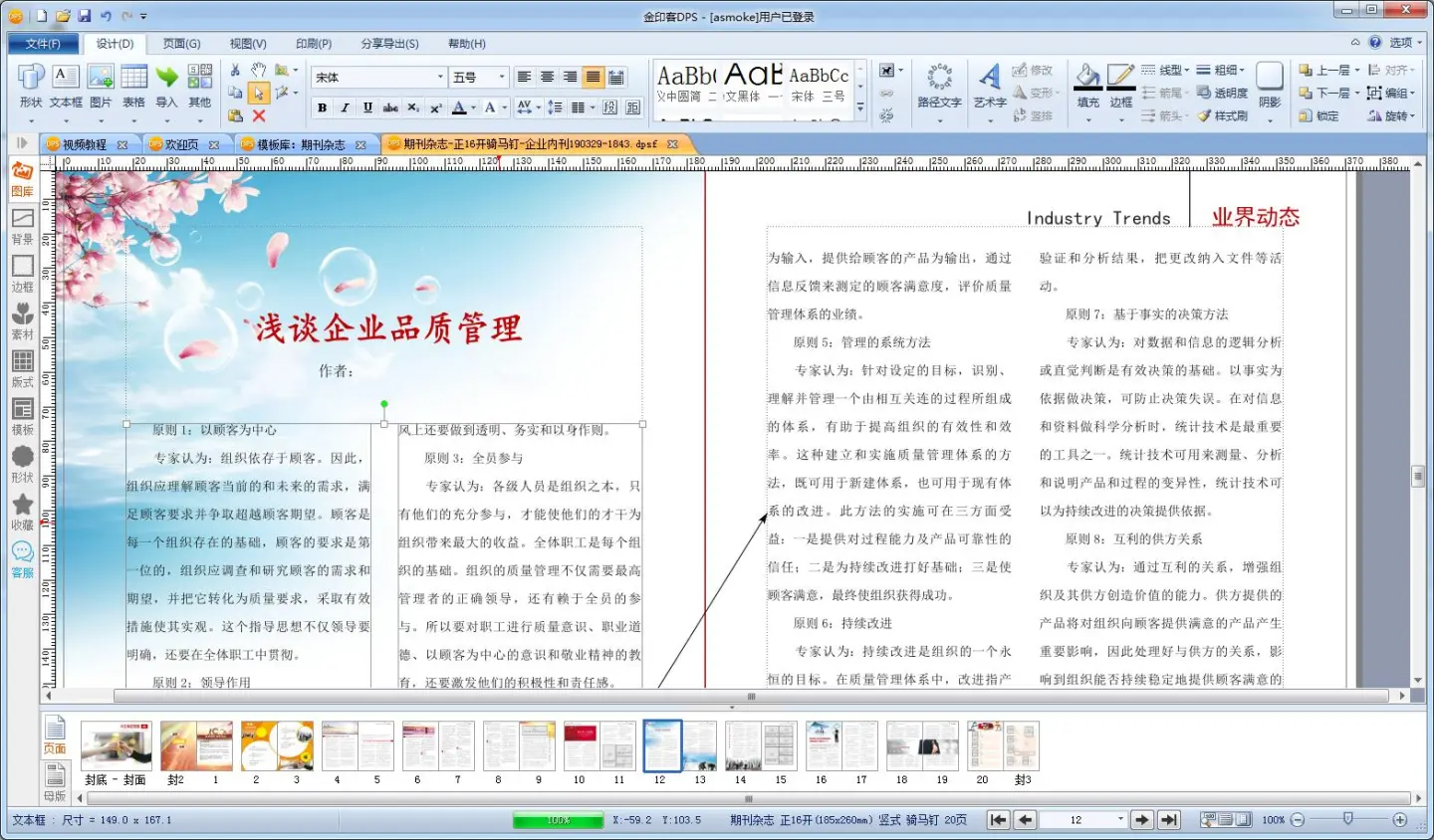
Task: Expand the 五号 font size dropdown
Action: pyautogui.click(x=502, y=78)
